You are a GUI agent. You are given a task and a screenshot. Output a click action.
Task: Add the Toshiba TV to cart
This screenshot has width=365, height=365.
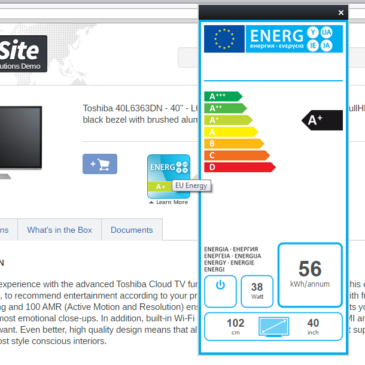pyautogui.click(x=100, y=164)
